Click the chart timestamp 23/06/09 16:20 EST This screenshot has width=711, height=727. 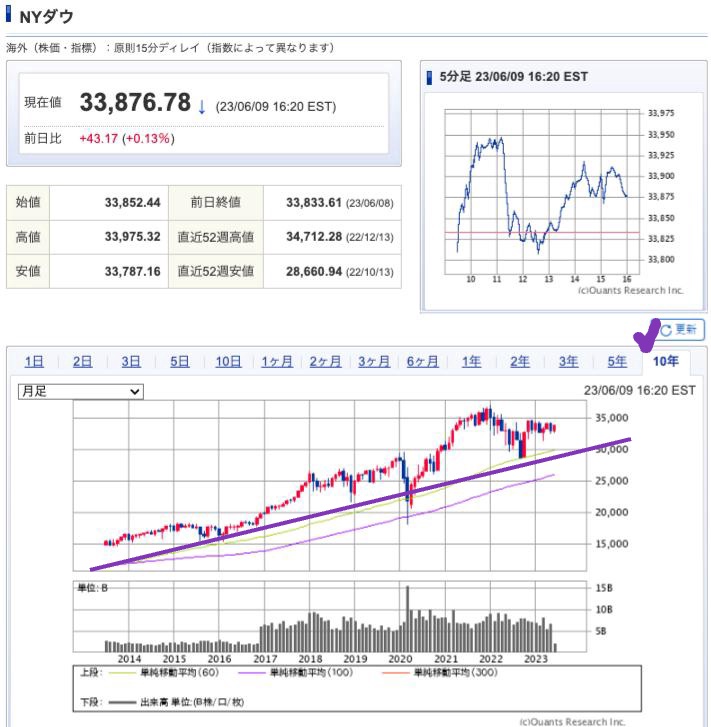click(640, 391)
